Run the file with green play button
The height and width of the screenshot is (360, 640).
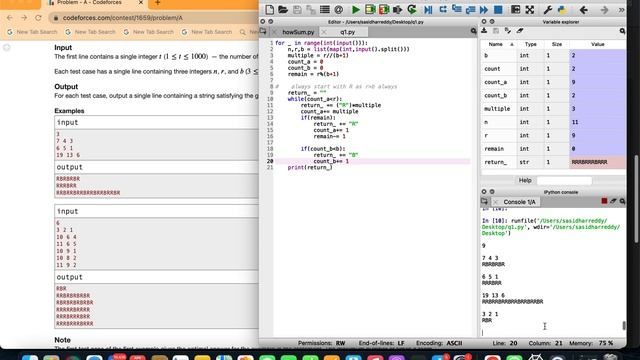[356, 9]
